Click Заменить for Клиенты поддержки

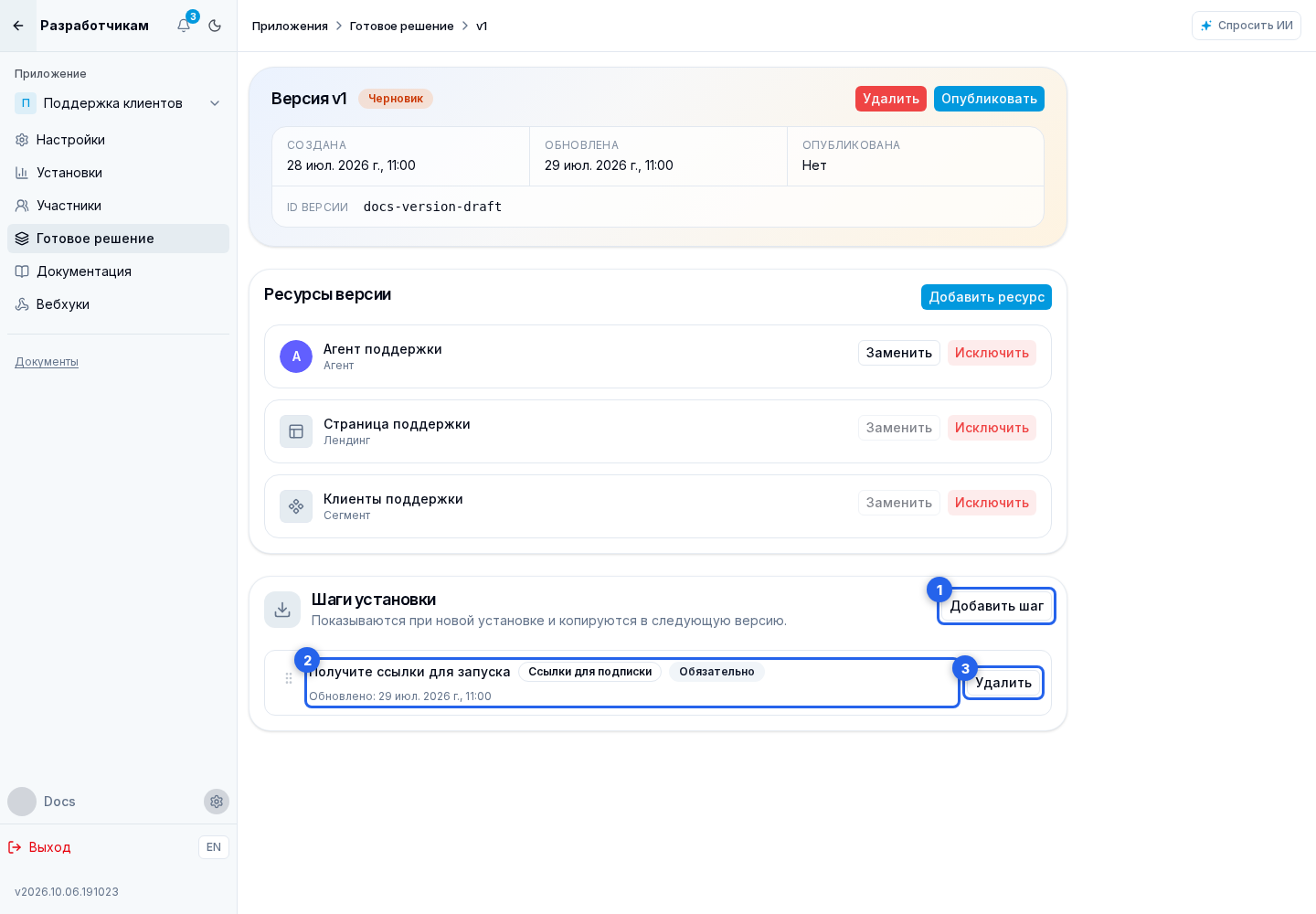(899, 503)
